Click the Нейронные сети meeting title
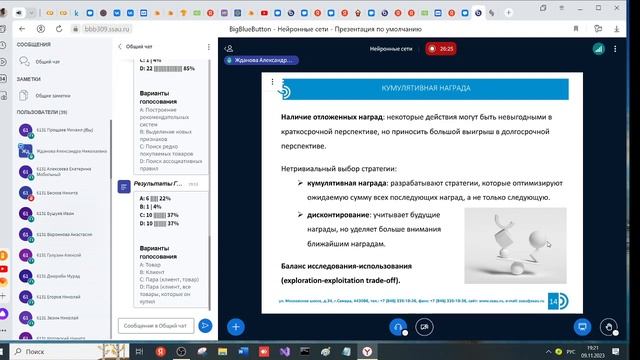The width and height of the screenshot is (640, 360). [391, 49]
